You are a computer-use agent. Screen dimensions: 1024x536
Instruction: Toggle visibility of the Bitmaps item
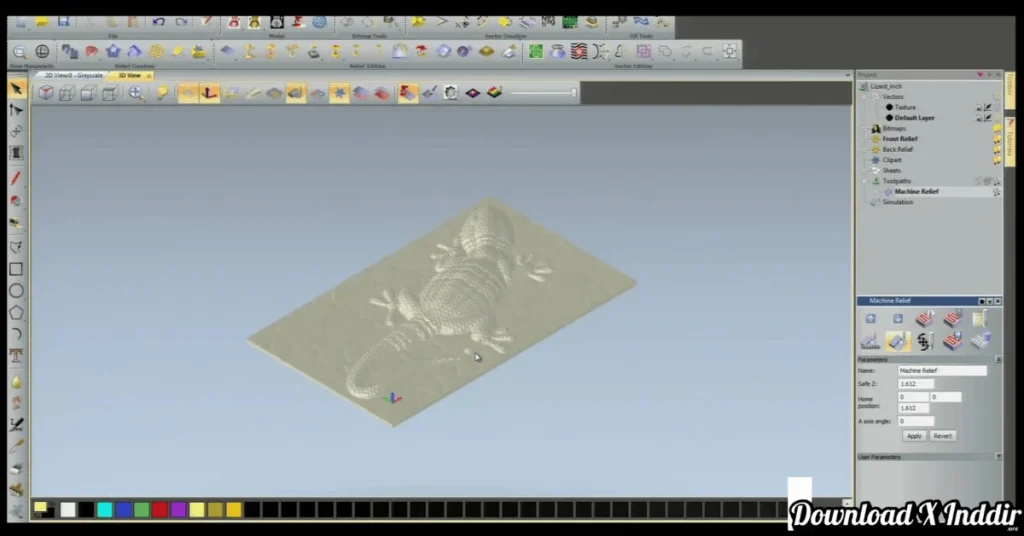click(x=996, y=129)
